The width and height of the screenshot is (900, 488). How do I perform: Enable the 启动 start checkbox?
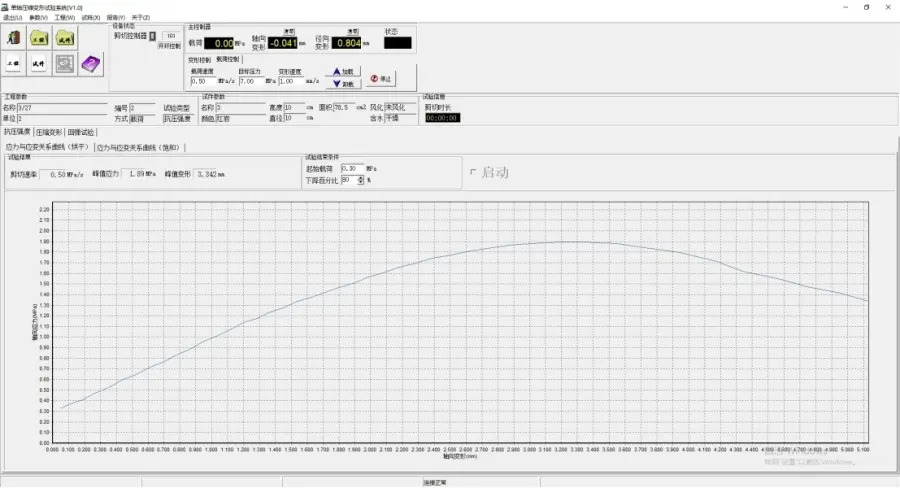click(x=473, y=172)
